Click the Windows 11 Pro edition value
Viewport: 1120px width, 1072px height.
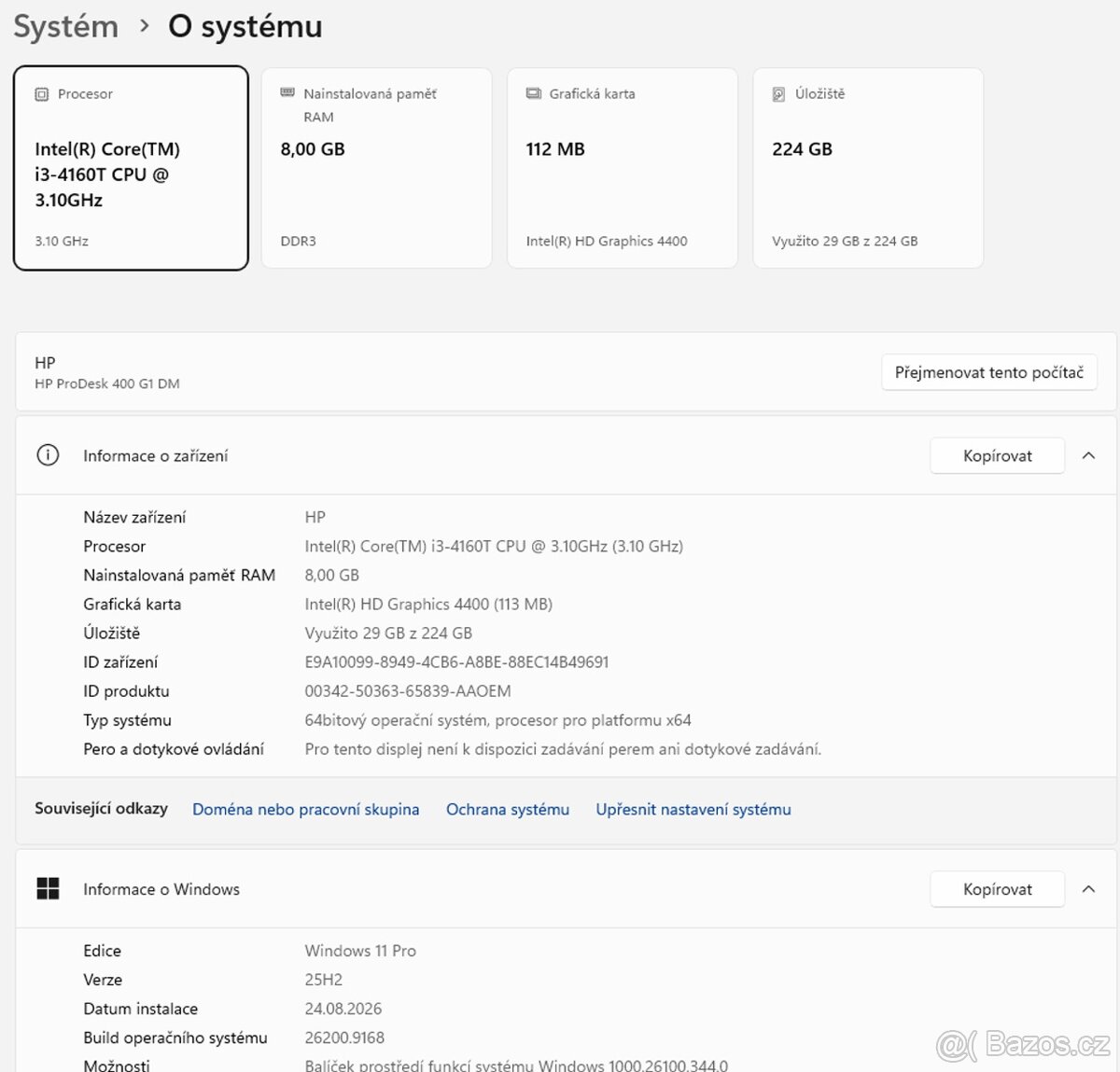pos(360,951)
